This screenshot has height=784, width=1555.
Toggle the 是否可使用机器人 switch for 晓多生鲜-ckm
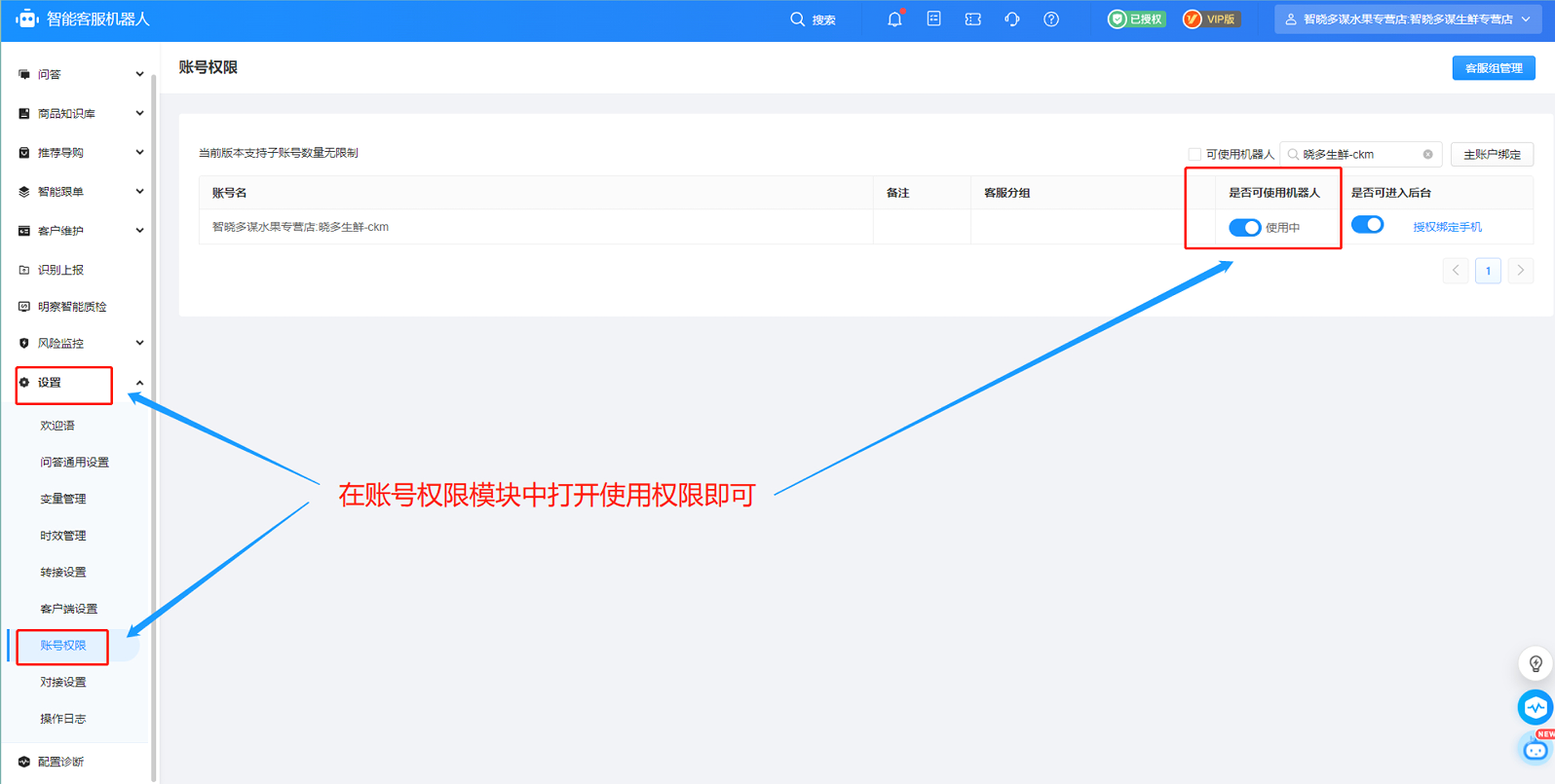[1244, 227]
